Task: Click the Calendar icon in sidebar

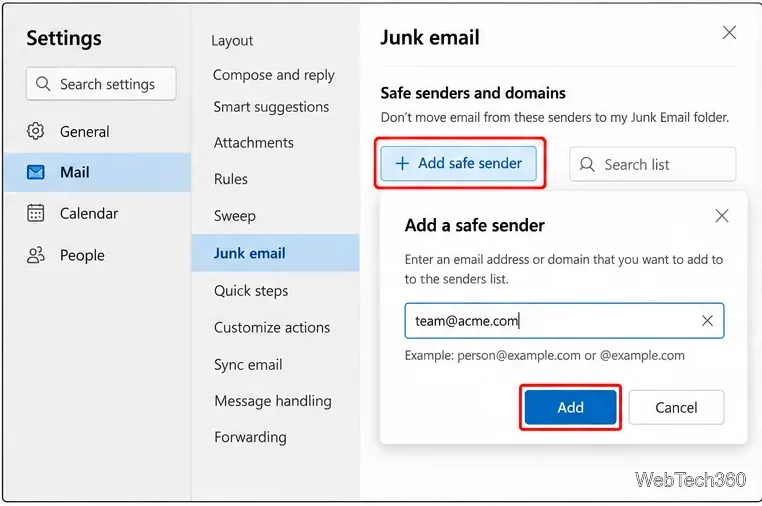Action: [35, 213]
